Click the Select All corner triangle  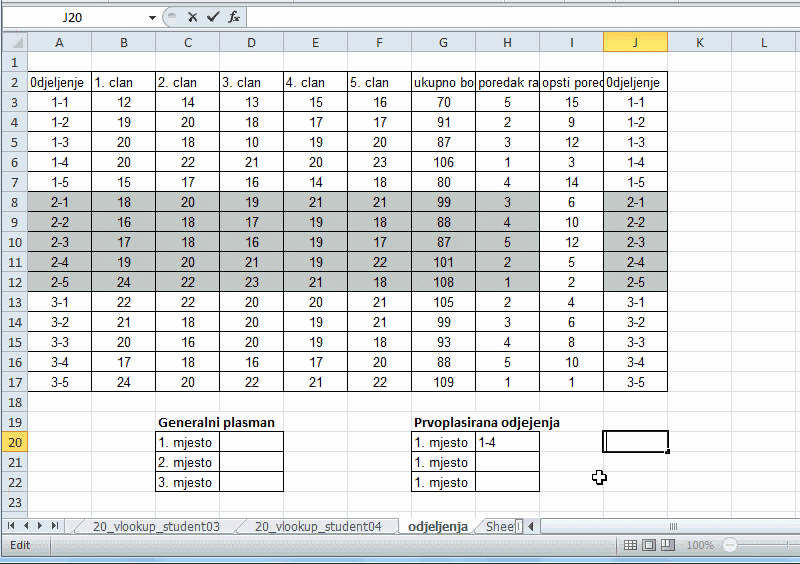[x=13, y=42]
